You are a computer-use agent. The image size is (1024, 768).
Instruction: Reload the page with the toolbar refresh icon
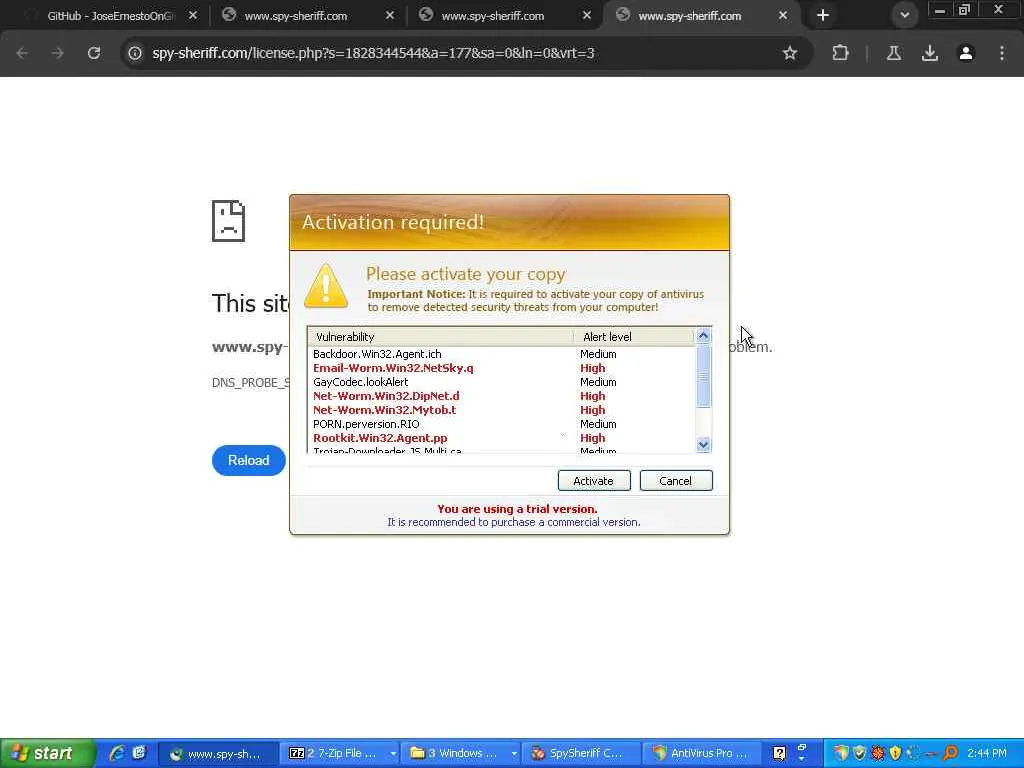pos(93,53)
